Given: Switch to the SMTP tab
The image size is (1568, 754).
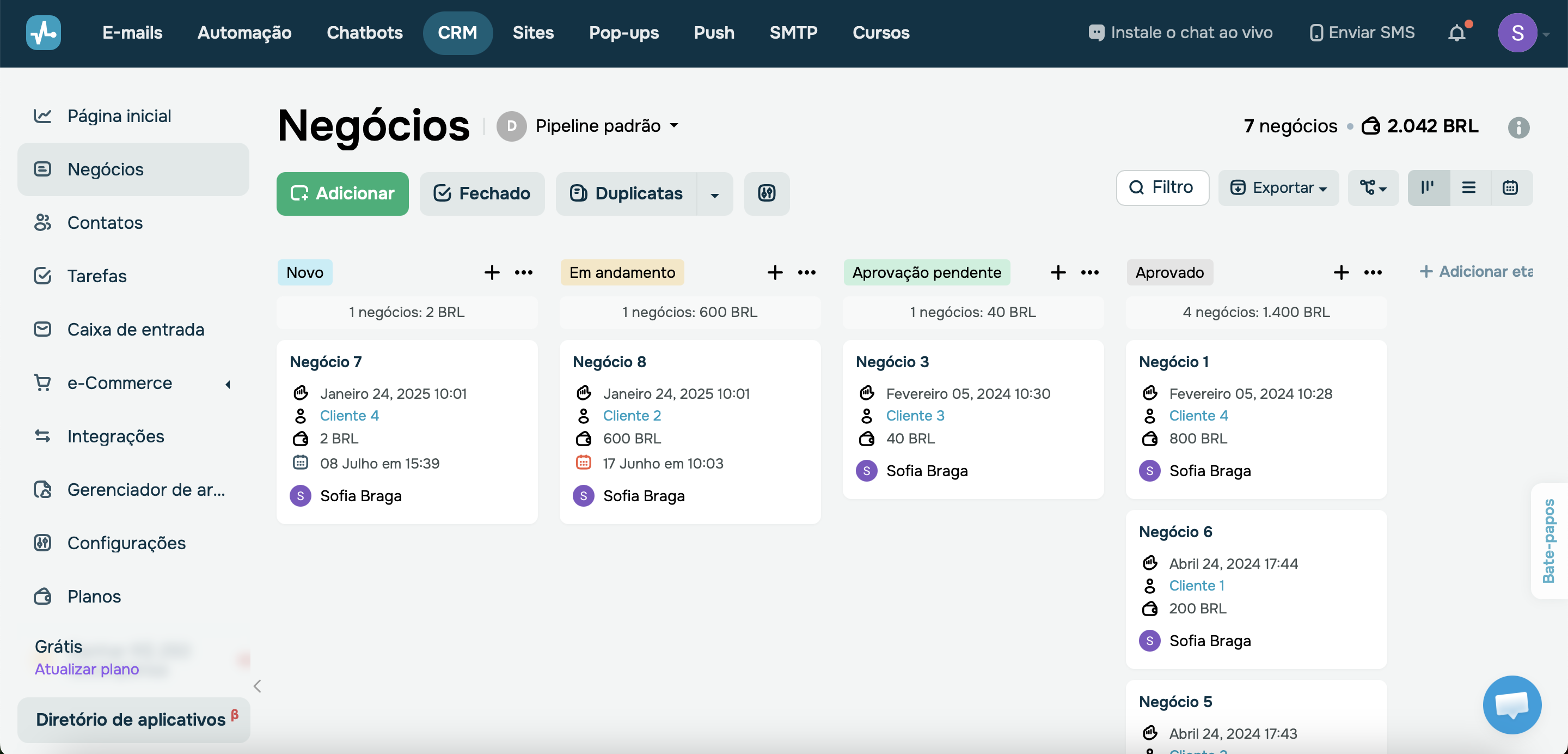Looking at the screenshot, I should 793,33.
